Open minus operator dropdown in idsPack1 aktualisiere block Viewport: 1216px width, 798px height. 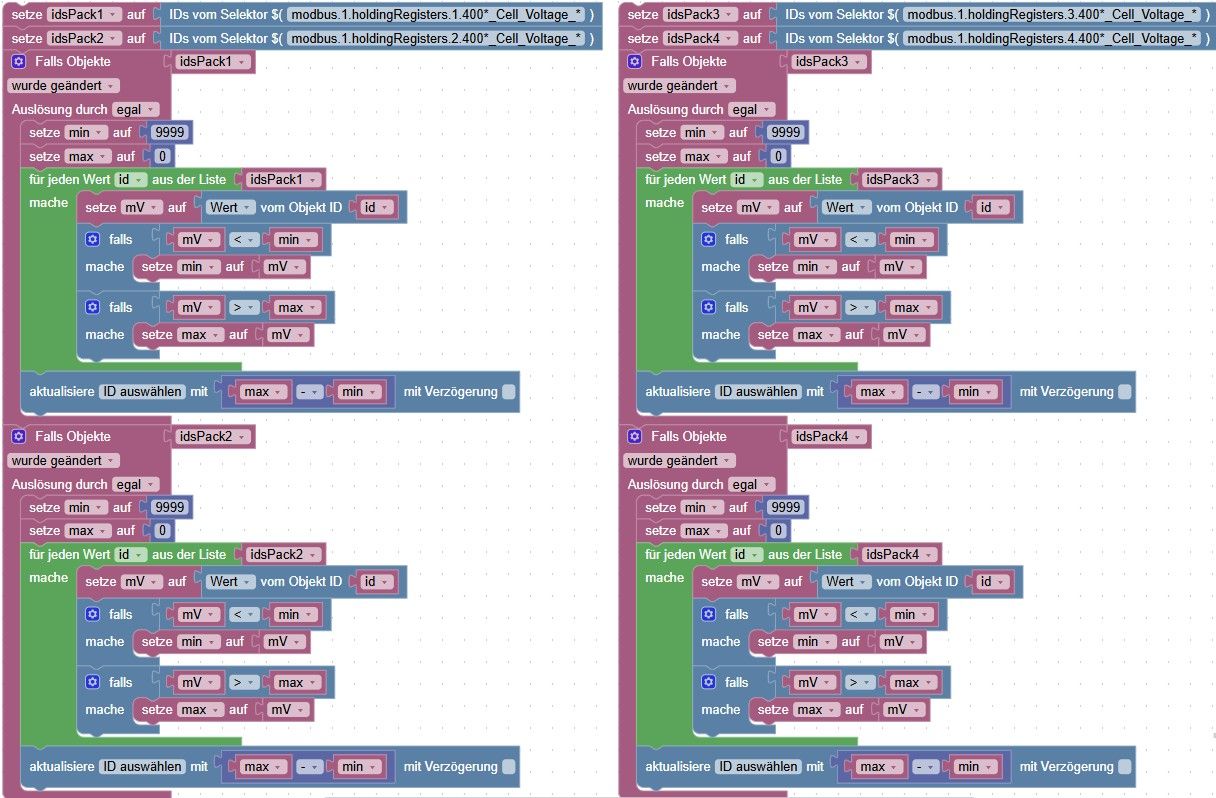(309, 392)
